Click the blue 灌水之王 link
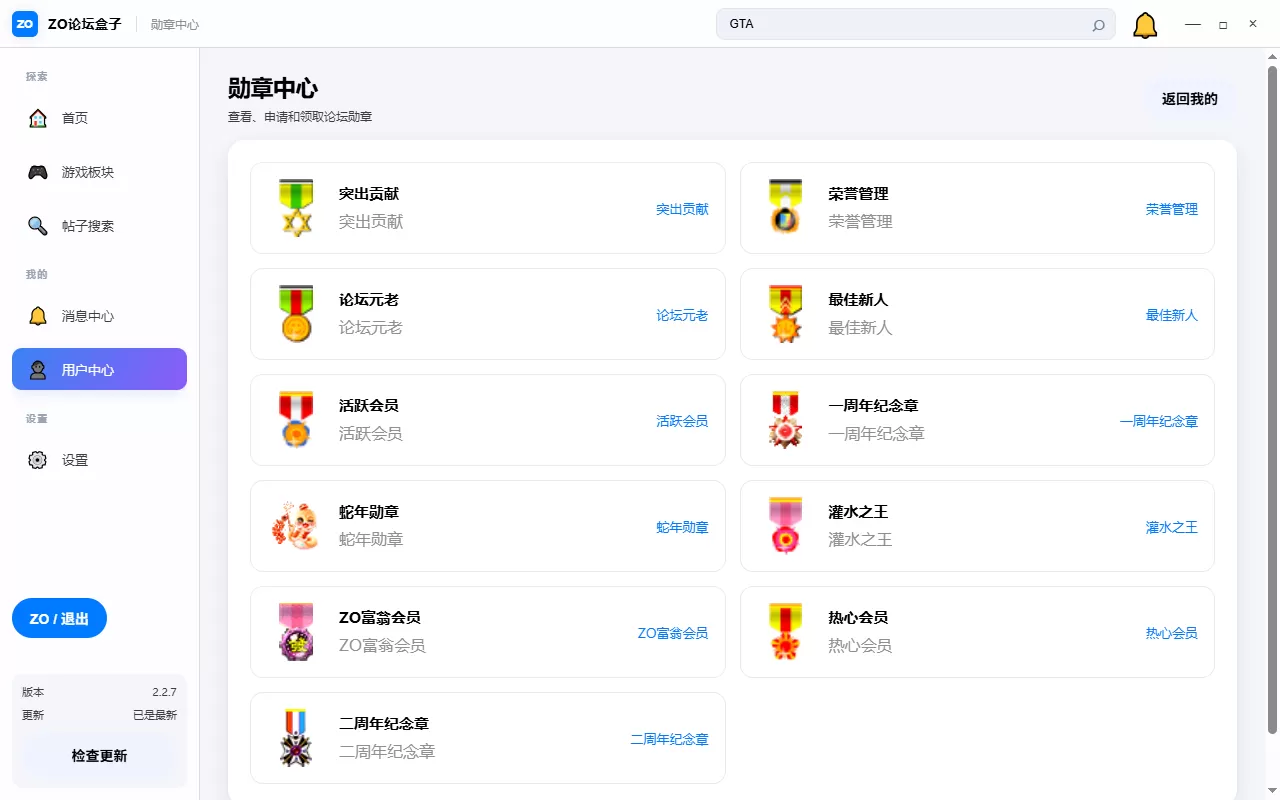Viewport: 1280px width, 800px height. pyautogui.click(x=1172, y=527)
